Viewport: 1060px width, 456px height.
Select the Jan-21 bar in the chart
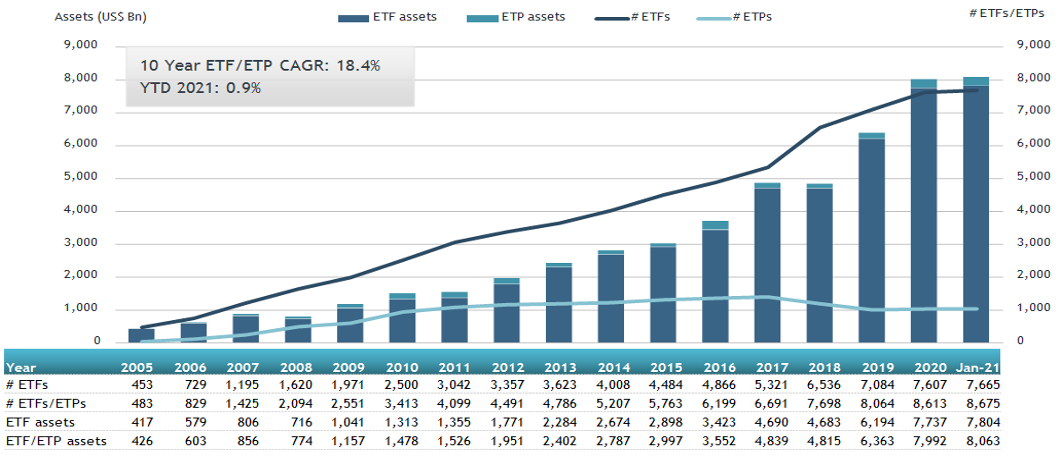click(x=975, y=210)
